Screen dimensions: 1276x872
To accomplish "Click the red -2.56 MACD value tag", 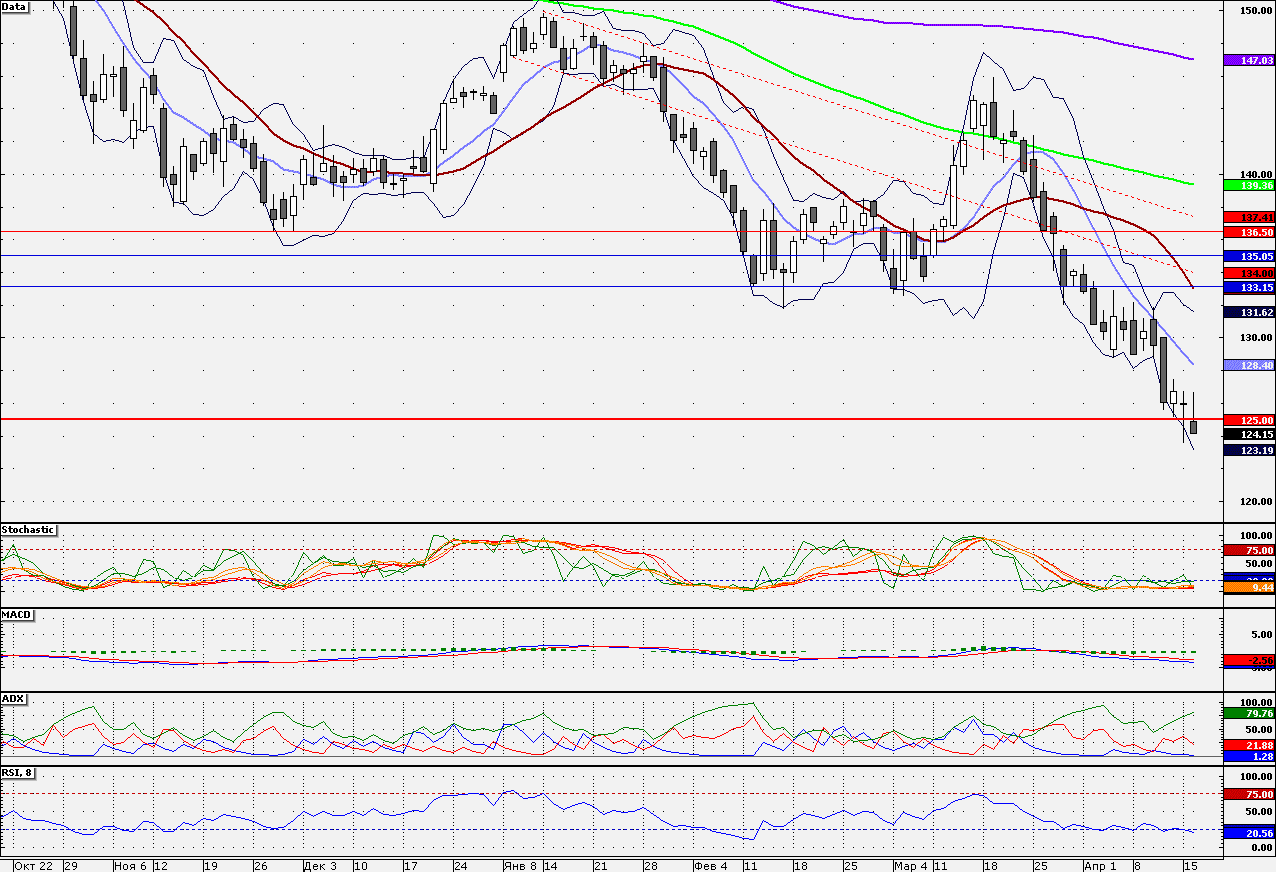I will coord(1248,661).
